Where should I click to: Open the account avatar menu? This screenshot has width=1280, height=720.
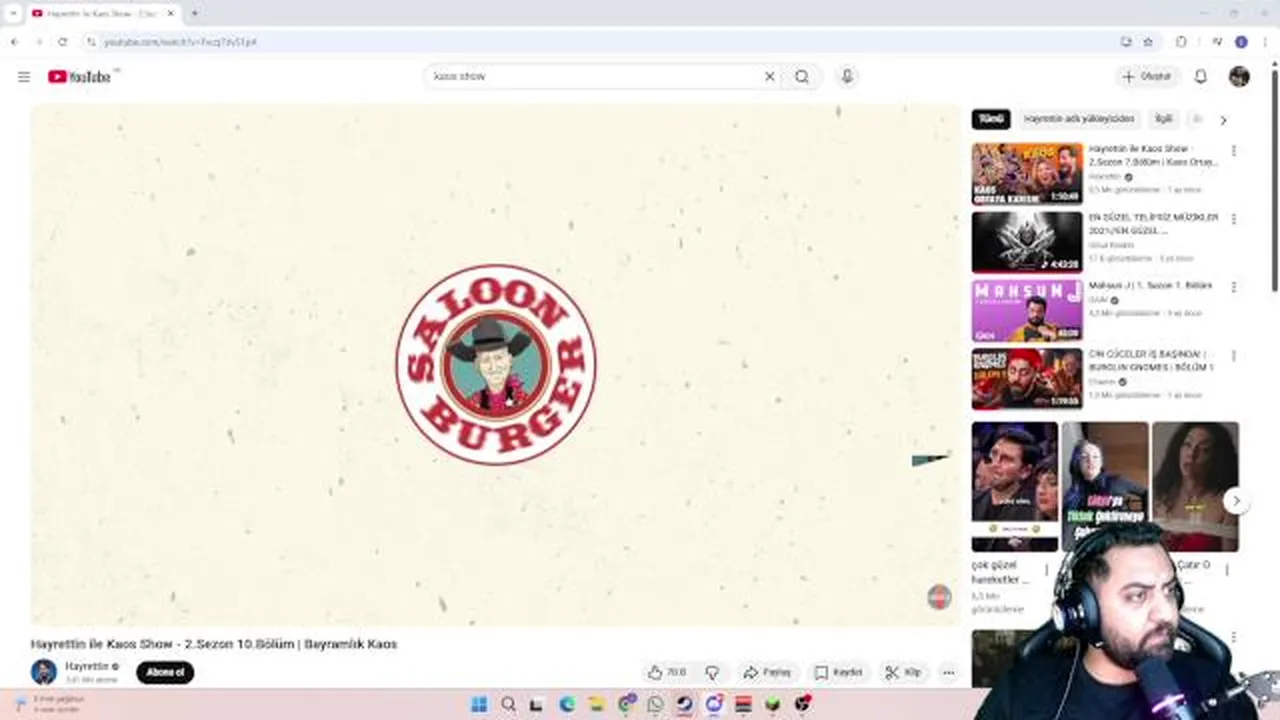click(x=1239, y=77)
